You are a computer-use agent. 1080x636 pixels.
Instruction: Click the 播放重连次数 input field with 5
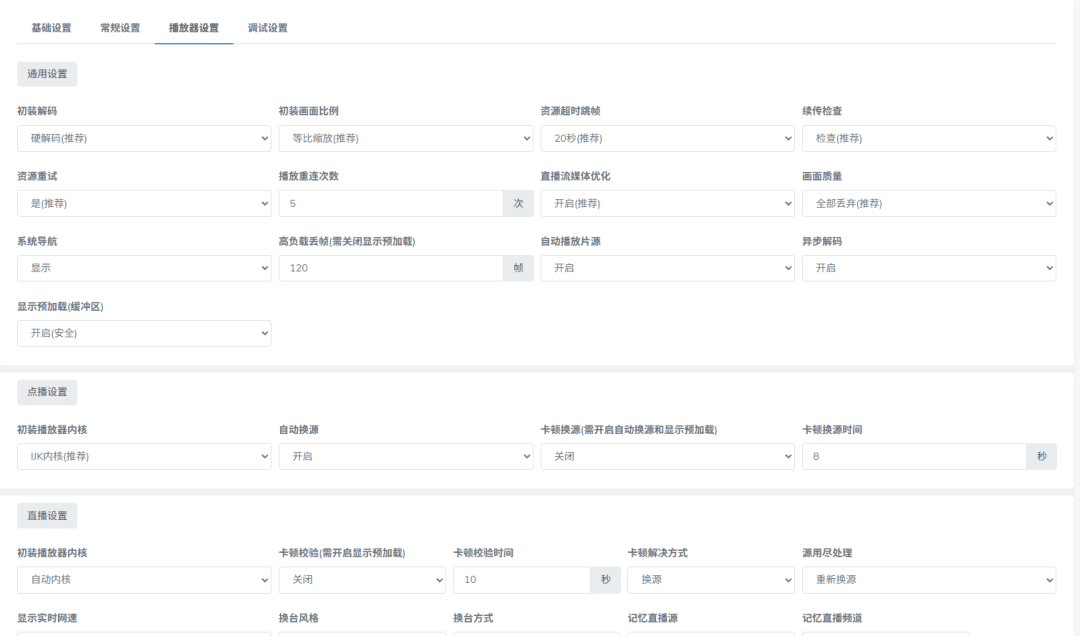tap(391, 203)
